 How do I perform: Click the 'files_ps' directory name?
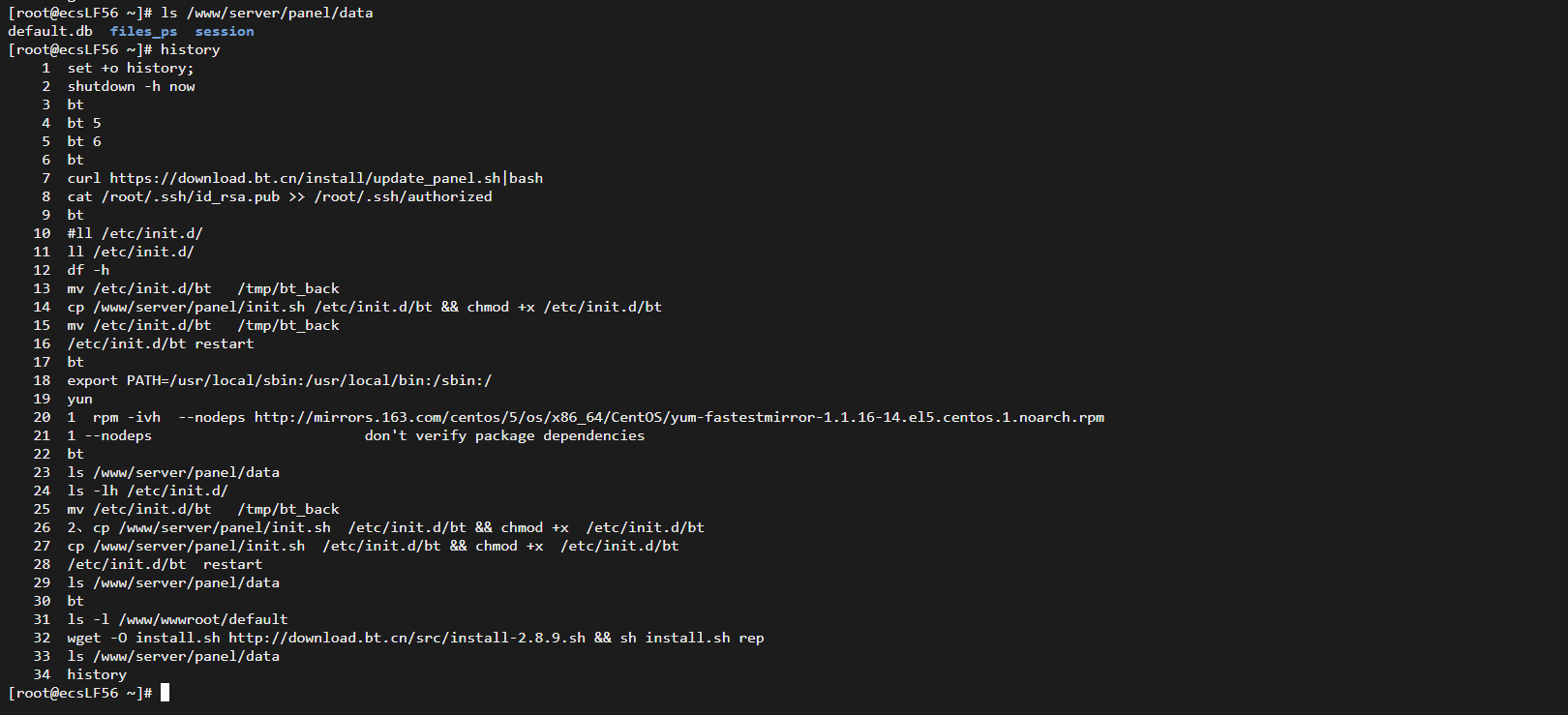coord(143,31)
